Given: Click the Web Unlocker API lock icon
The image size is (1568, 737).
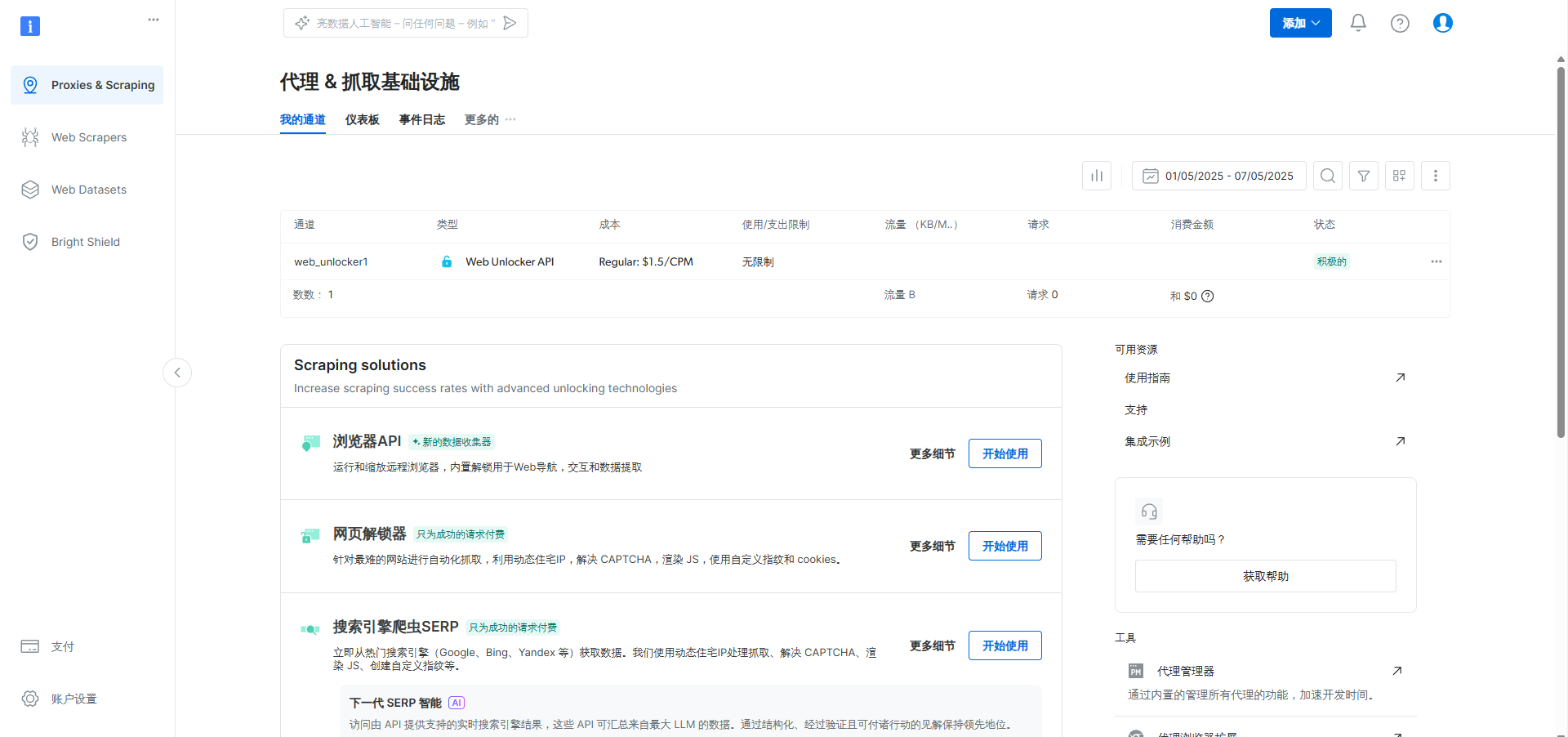Looking at the screenshot, I should click(447, 261).
